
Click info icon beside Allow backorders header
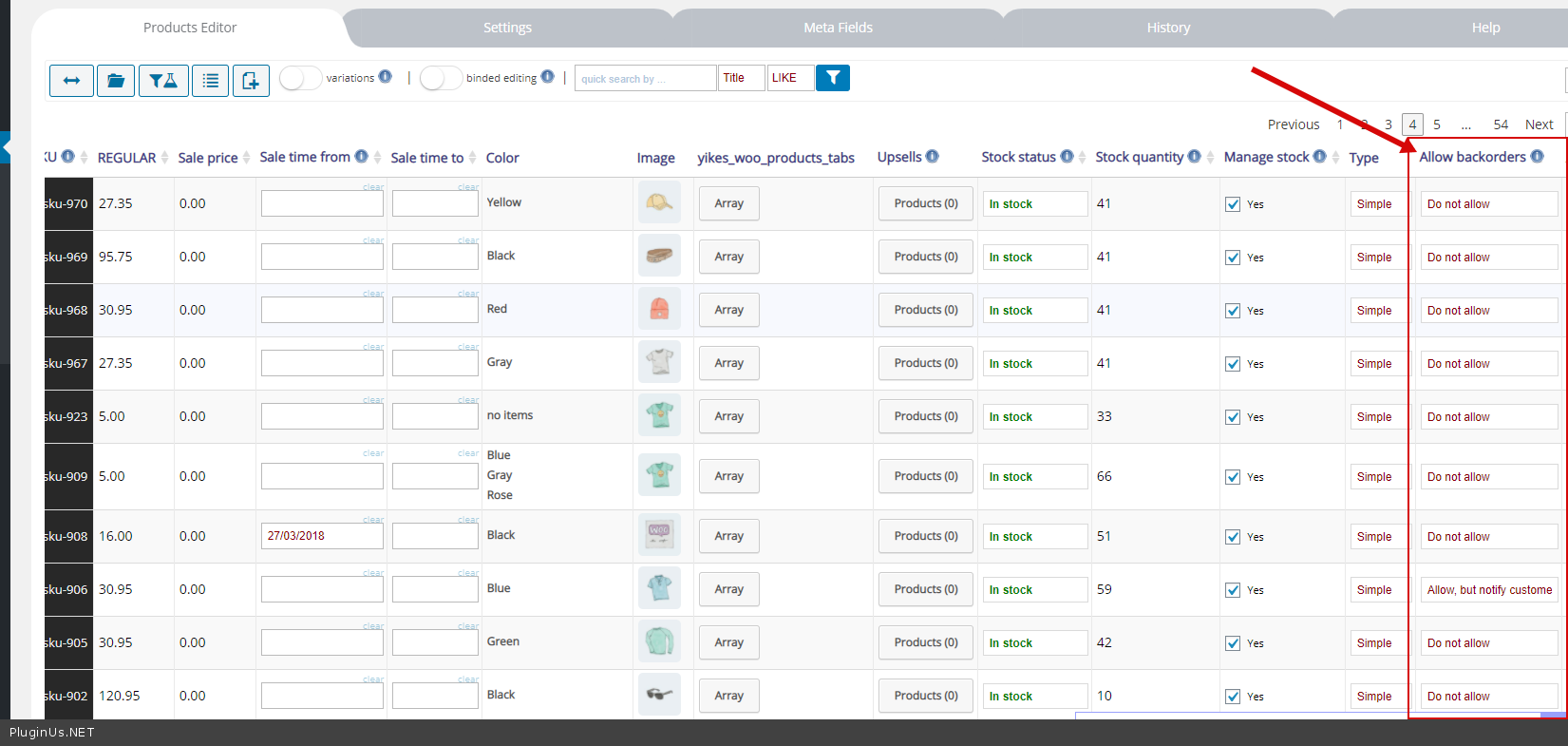[1537, 156]
